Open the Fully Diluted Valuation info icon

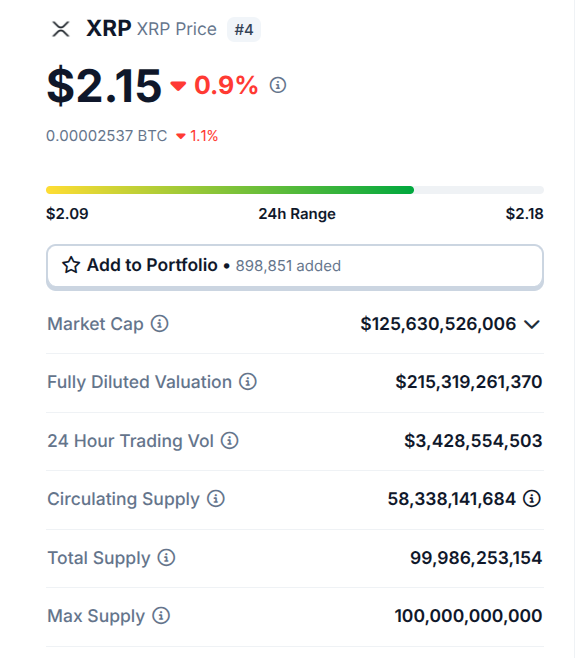[x=248, y=382]
